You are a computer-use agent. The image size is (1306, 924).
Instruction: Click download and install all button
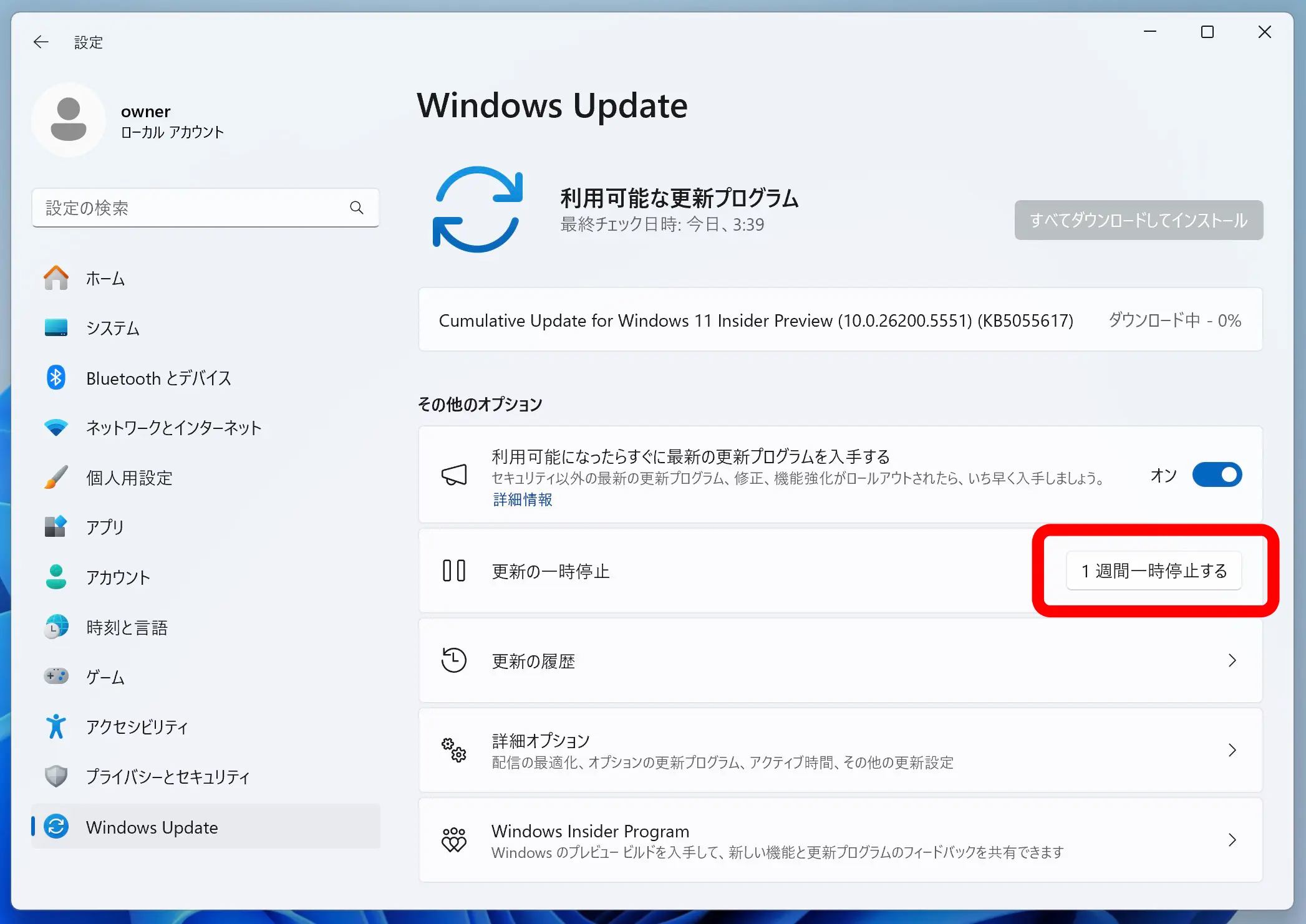pos(1138,220)
